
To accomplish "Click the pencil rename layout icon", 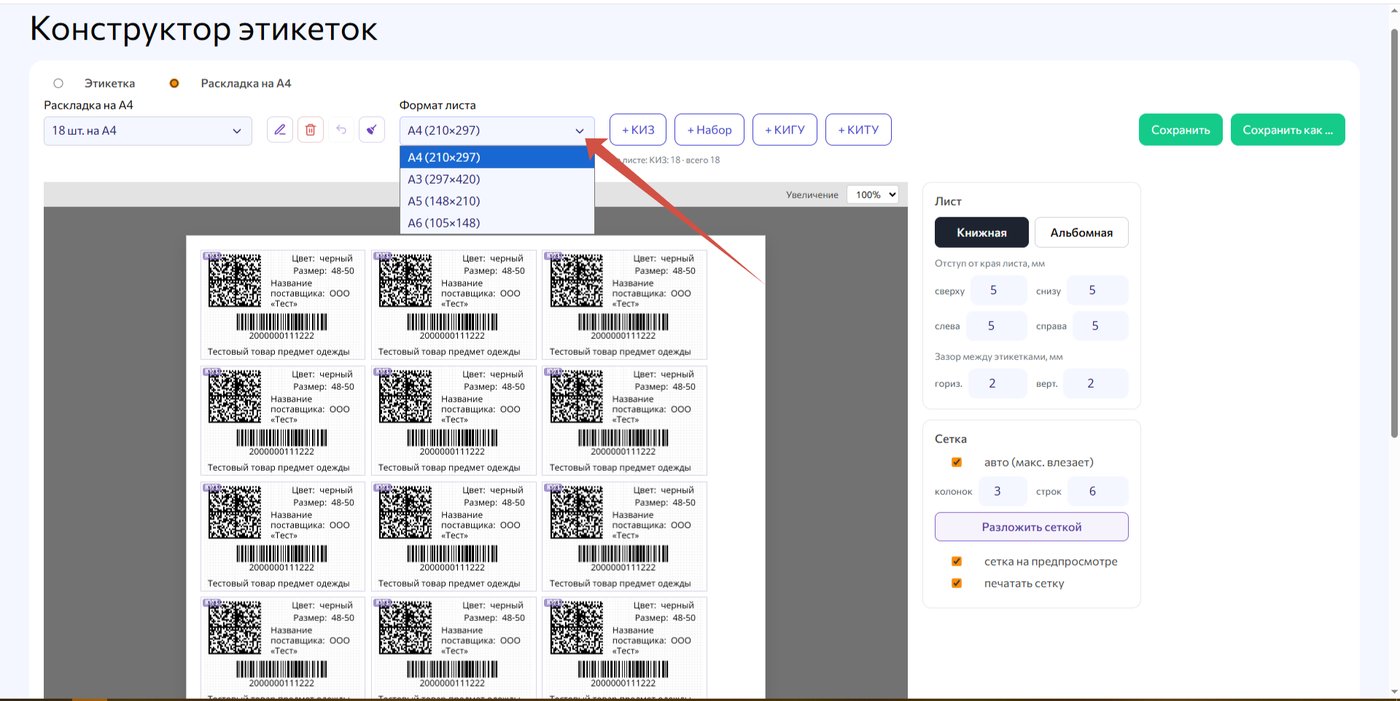I will [280, 130].
